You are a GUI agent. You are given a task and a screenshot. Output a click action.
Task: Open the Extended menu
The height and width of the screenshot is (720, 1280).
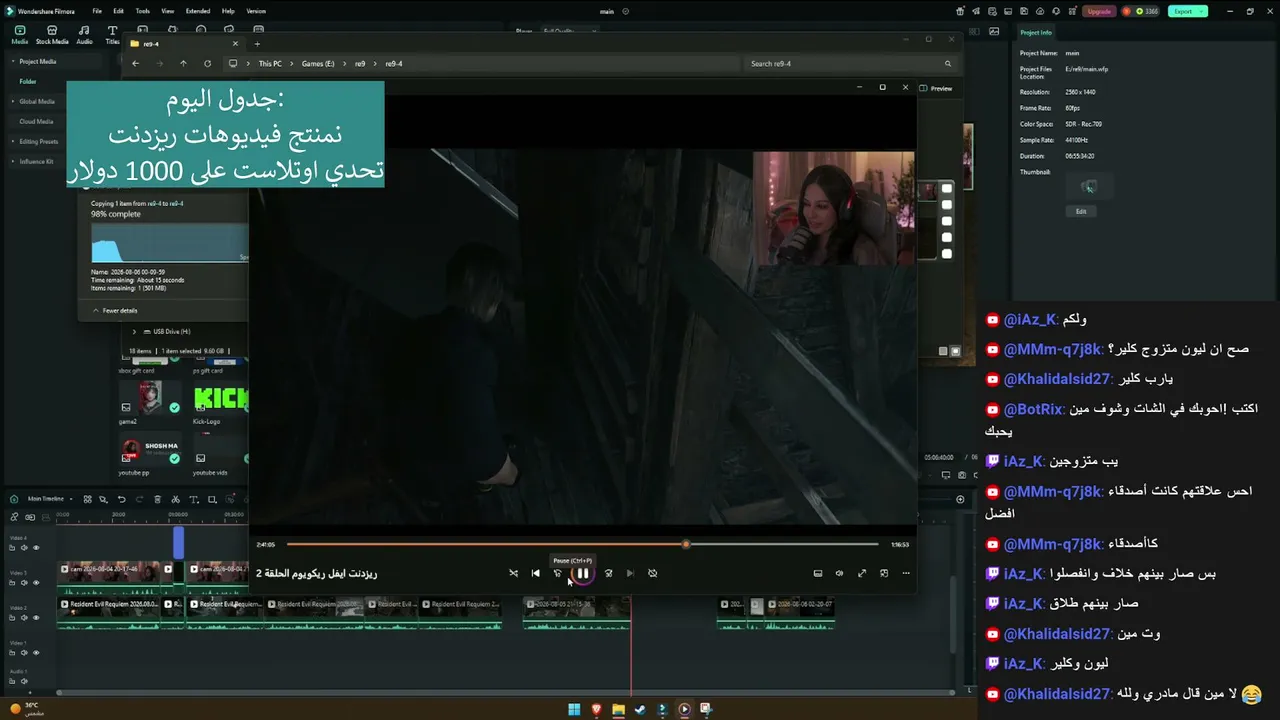(198, 11)
